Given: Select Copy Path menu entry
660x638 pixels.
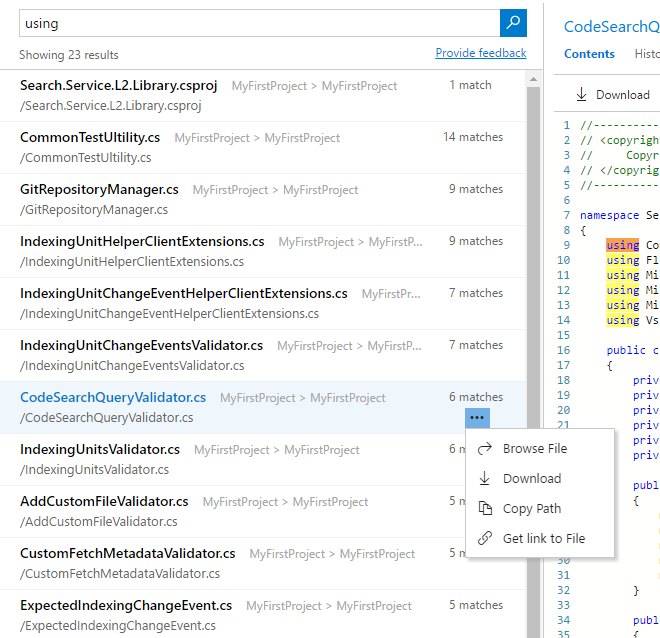Looking at the screenshot, I should pos(540,508).
